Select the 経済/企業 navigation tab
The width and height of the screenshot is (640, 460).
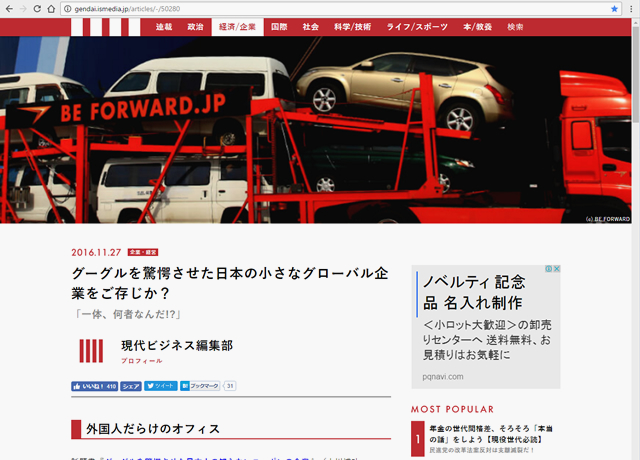coord(236,27)
